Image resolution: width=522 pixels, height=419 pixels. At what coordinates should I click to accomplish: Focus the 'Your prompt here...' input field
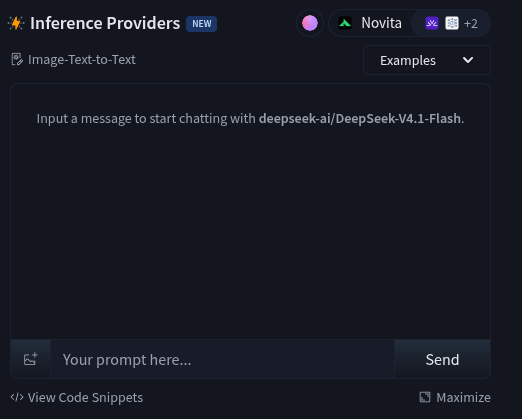click(222, 359)
